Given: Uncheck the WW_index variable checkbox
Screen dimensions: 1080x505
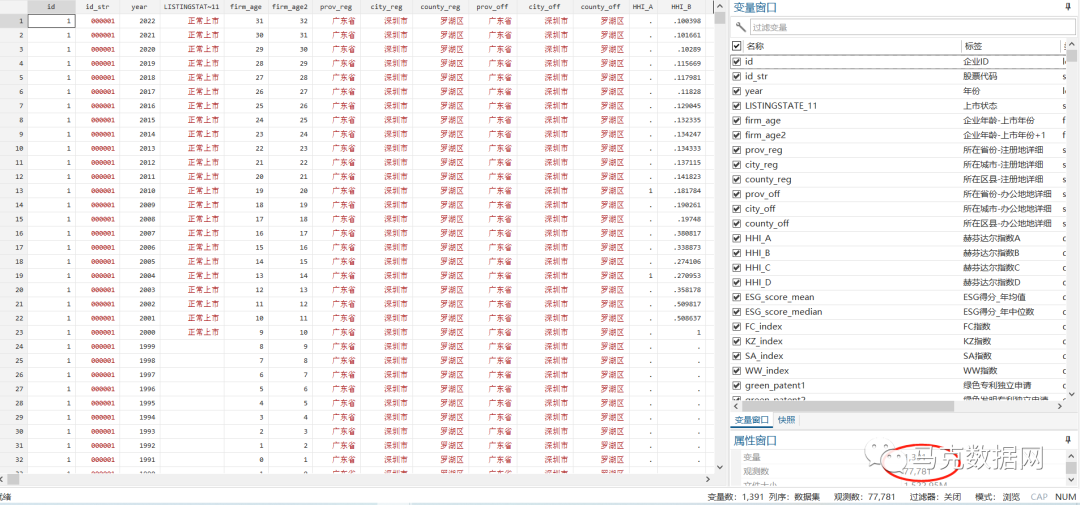Looking at the screenshot, I should [736, 371].
